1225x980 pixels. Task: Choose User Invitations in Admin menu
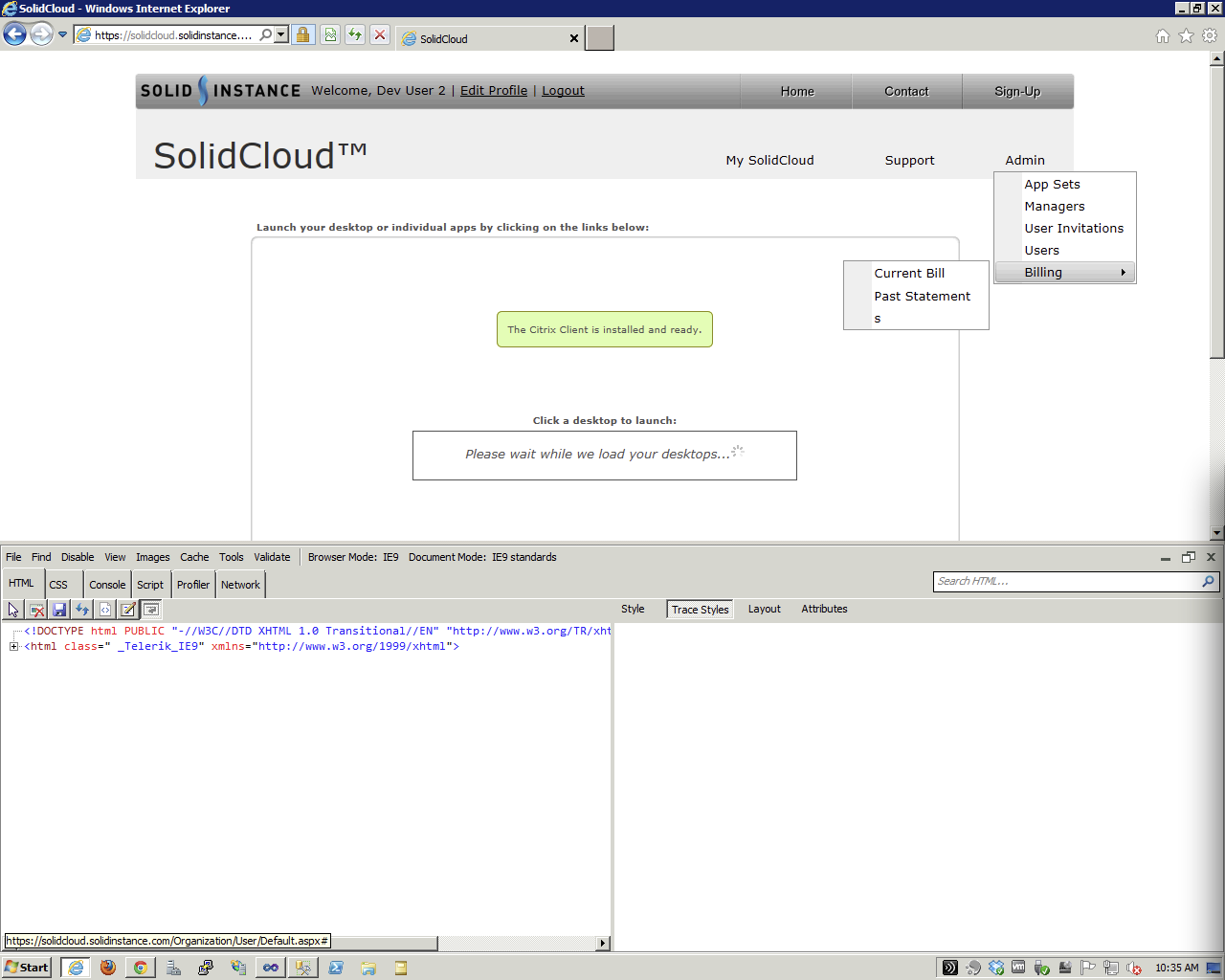(x=1065, y=229)
